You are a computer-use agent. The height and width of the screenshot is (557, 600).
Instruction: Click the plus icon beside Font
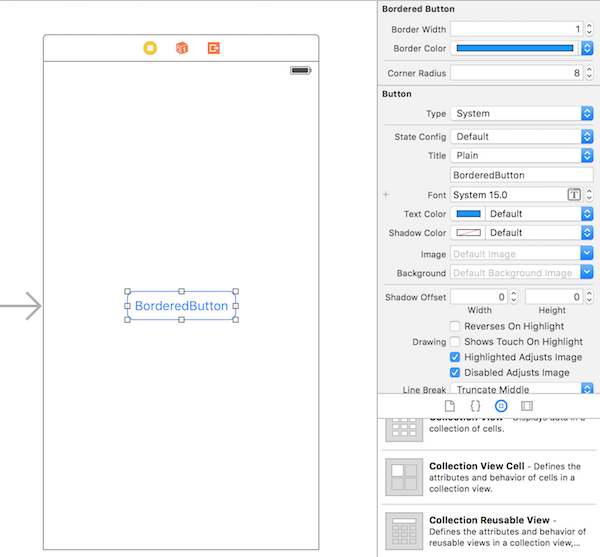(x=386, y=195)
